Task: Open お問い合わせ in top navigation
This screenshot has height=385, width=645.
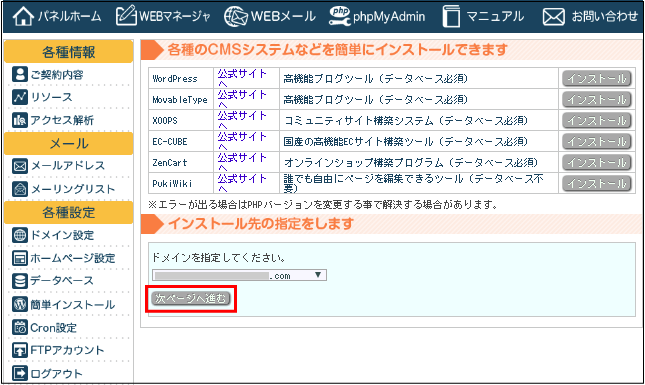Action: click(590, 17)
